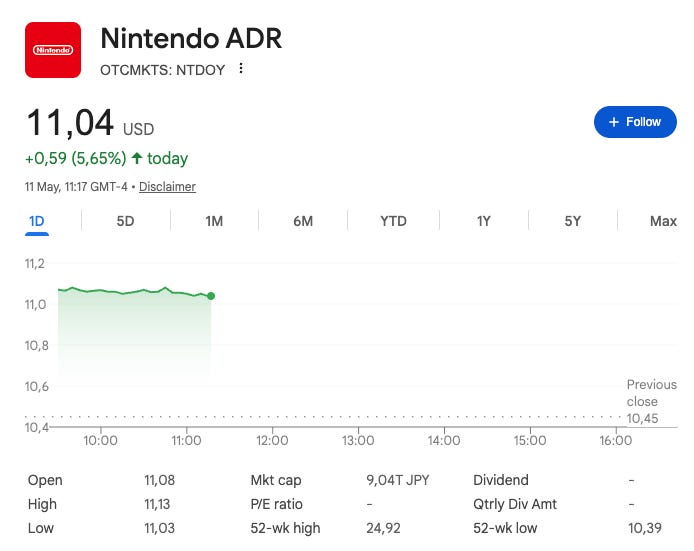The width and height of the screenshot is (694, 551).
Task: Switch to the 1M chart range
Action: (214, 221)
